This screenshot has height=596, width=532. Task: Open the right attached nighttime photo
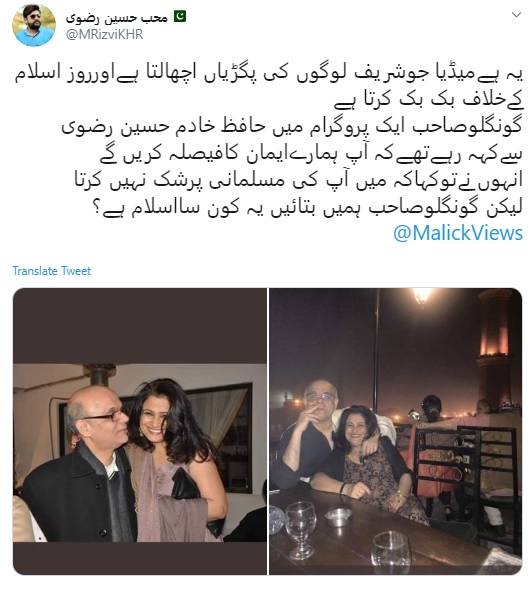coord(396,431)
